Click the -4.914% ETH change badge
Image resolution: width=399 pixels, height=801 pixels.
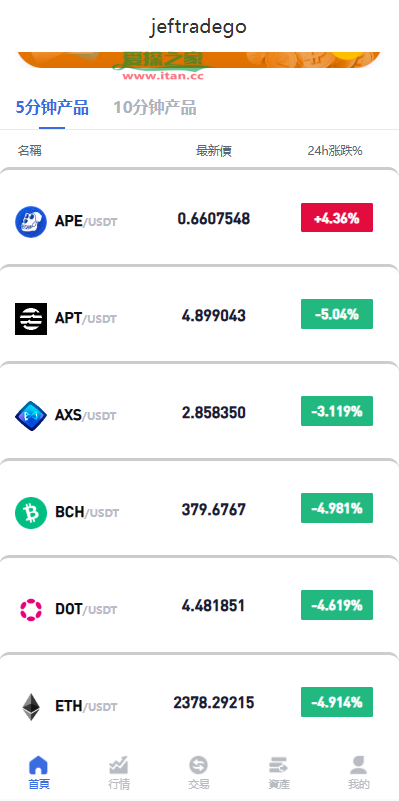pyautogui.click(x=337, y=702)
